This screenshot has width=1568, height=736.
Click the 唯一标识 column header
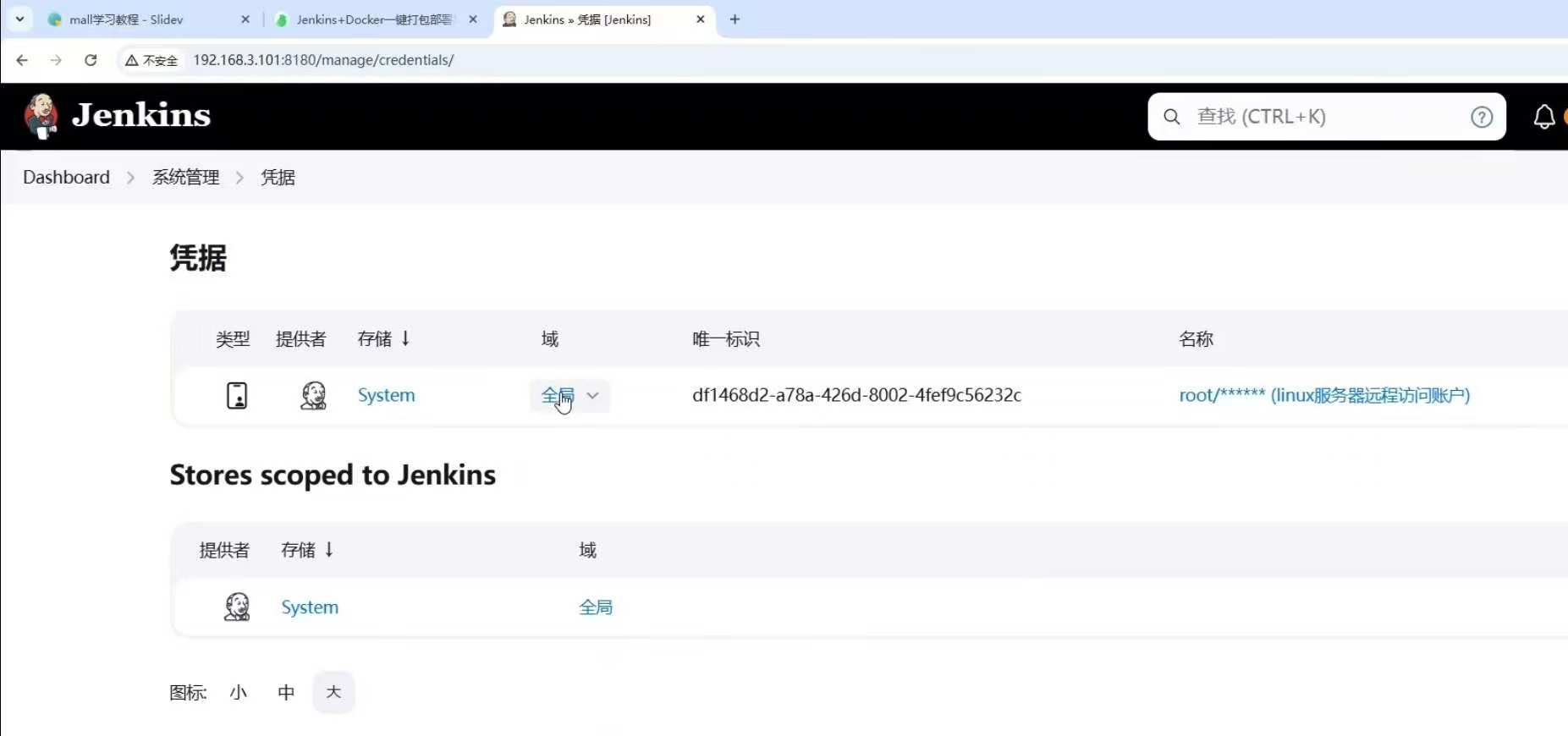click(x=726, y=339)
